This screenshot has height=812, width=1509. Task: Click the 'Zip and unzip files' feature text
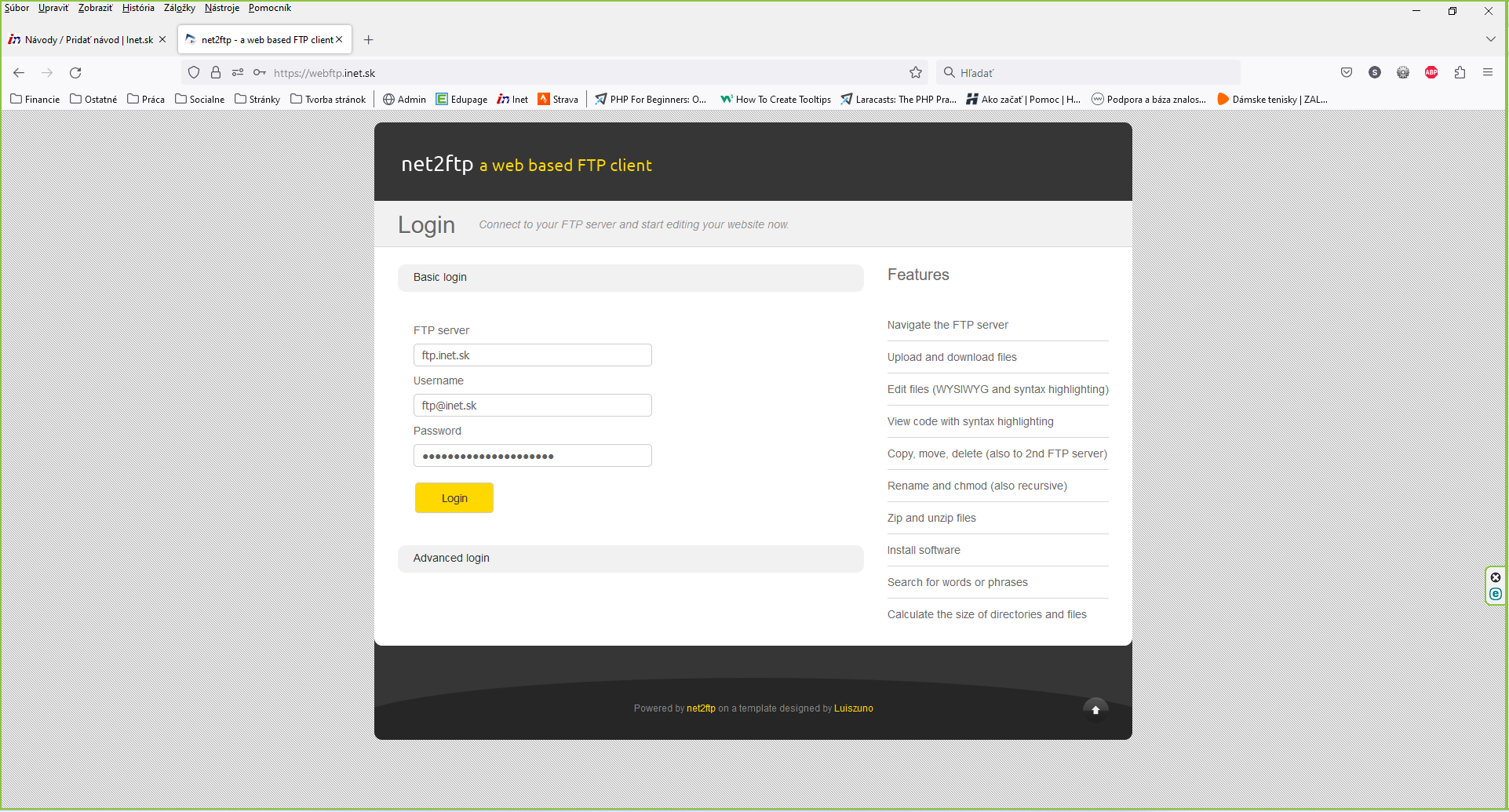[x=931, y=518]
